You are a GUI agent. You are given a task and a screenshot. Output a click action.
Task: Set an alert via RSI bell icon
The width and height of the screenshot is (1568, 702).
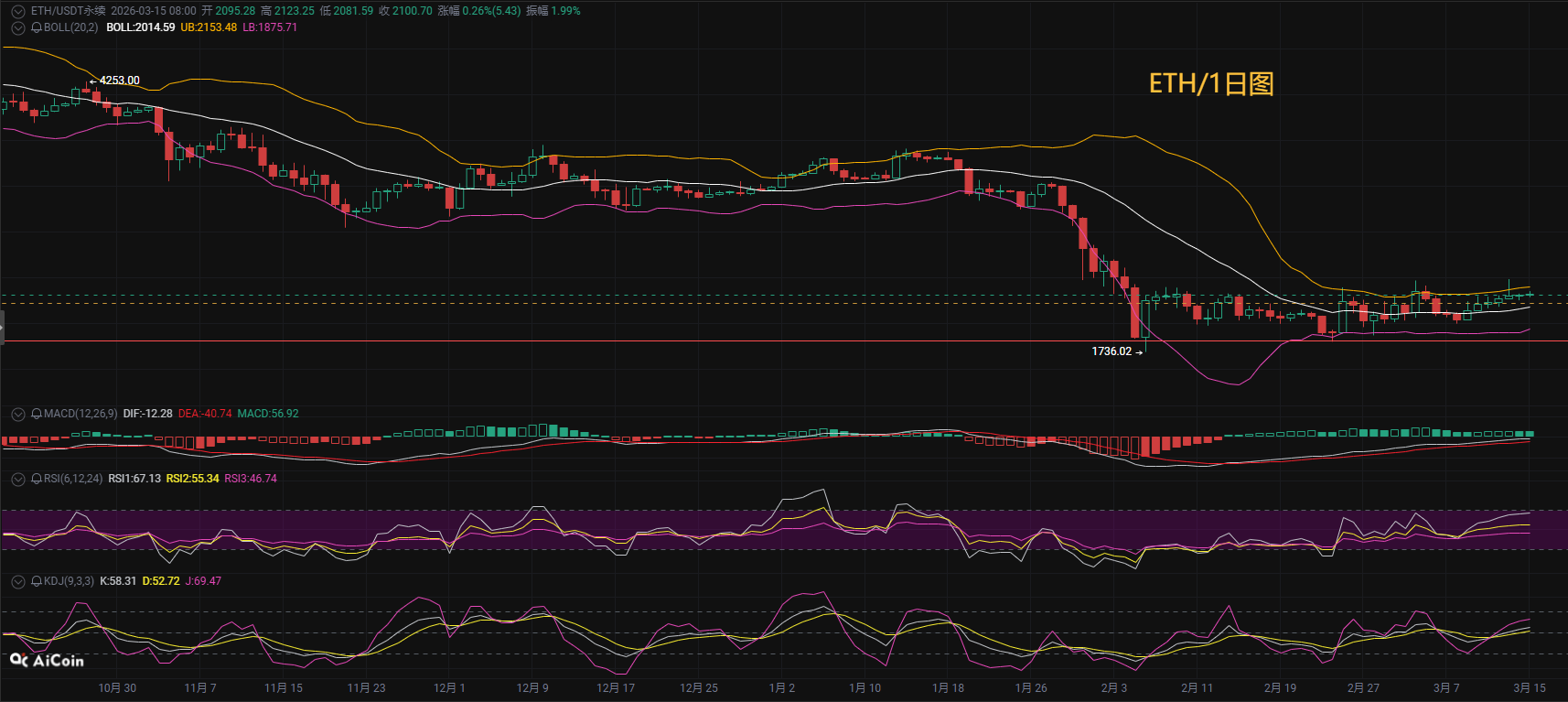click(37, 479)
